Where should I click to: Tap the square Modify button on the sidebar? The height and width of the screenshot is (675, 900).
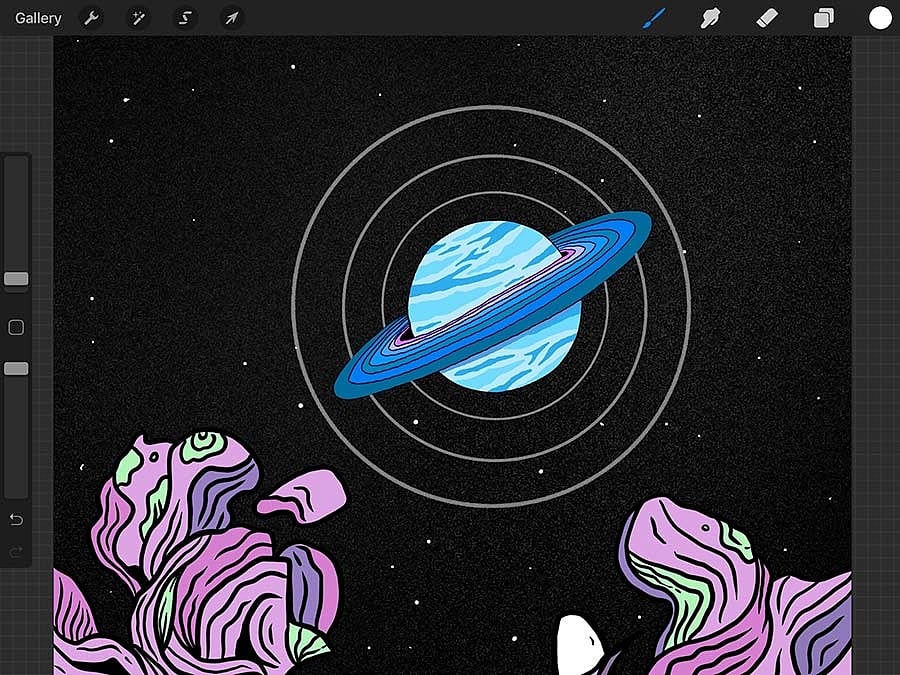15,327
